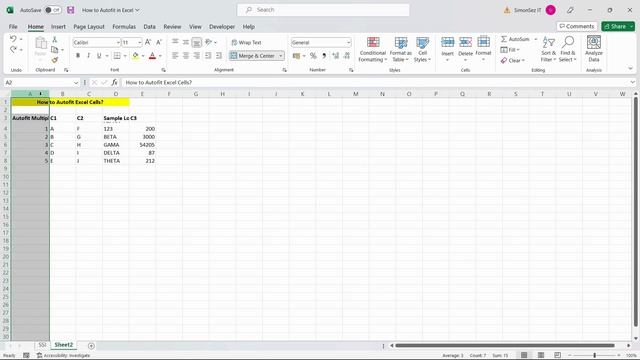The height and width of the screenshot is (360, 640).
Task: Open the Name Box dropdown
Action: coord(76,82)
